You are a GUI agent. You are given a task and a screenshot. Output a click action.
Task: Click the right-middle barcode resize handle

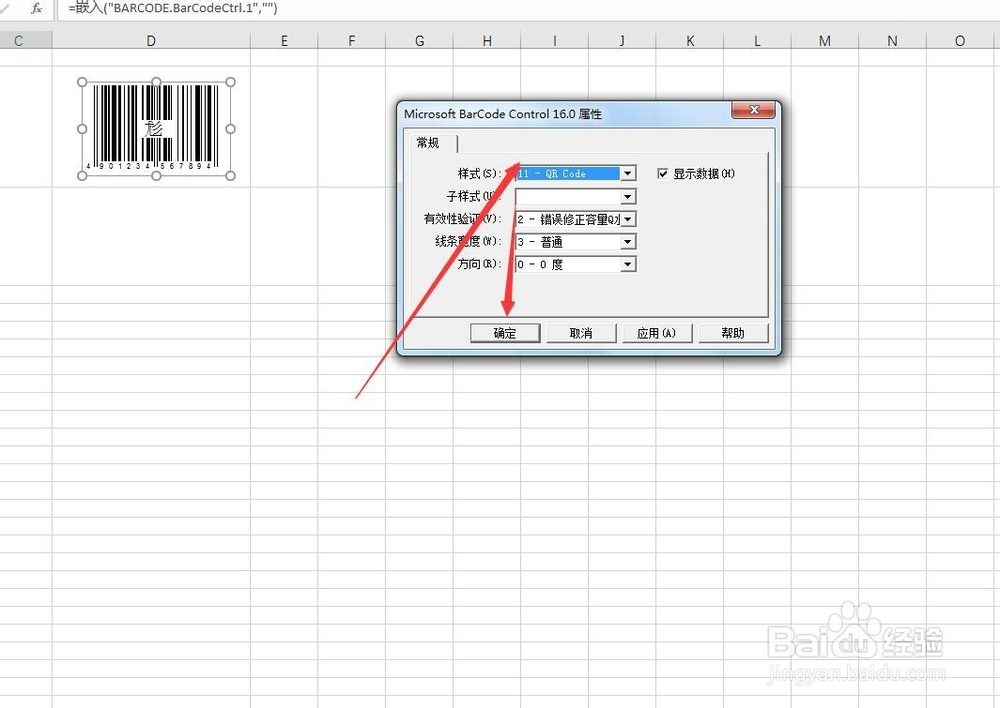231,129
